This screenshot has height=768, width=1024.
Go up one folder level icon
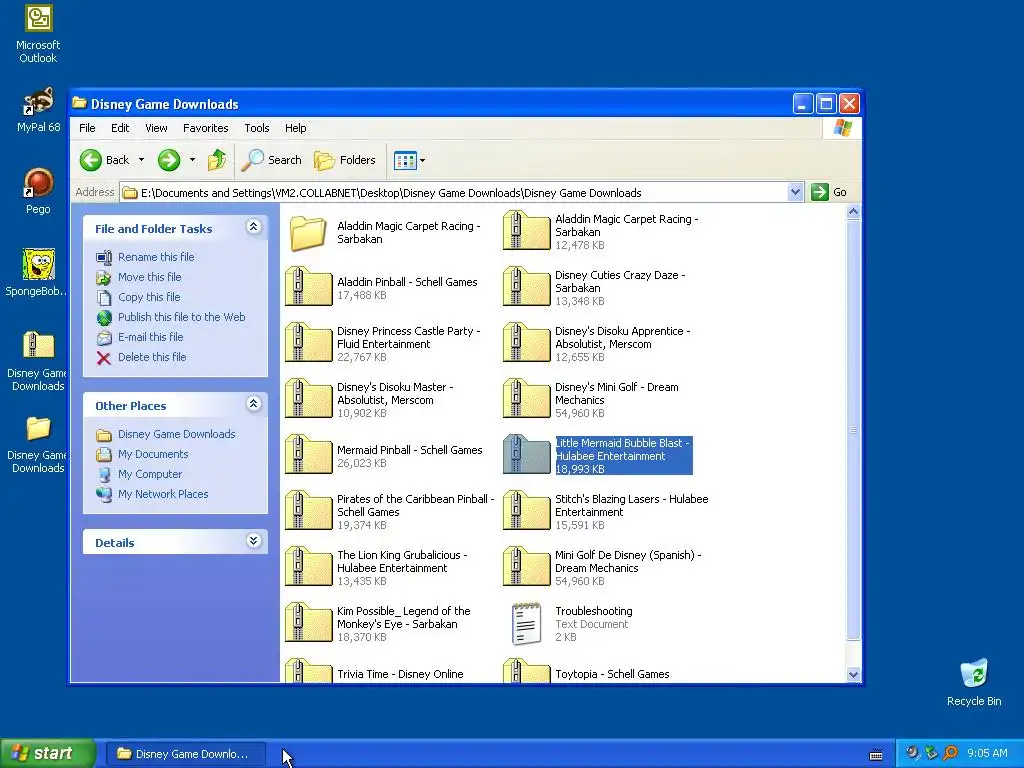217,160
